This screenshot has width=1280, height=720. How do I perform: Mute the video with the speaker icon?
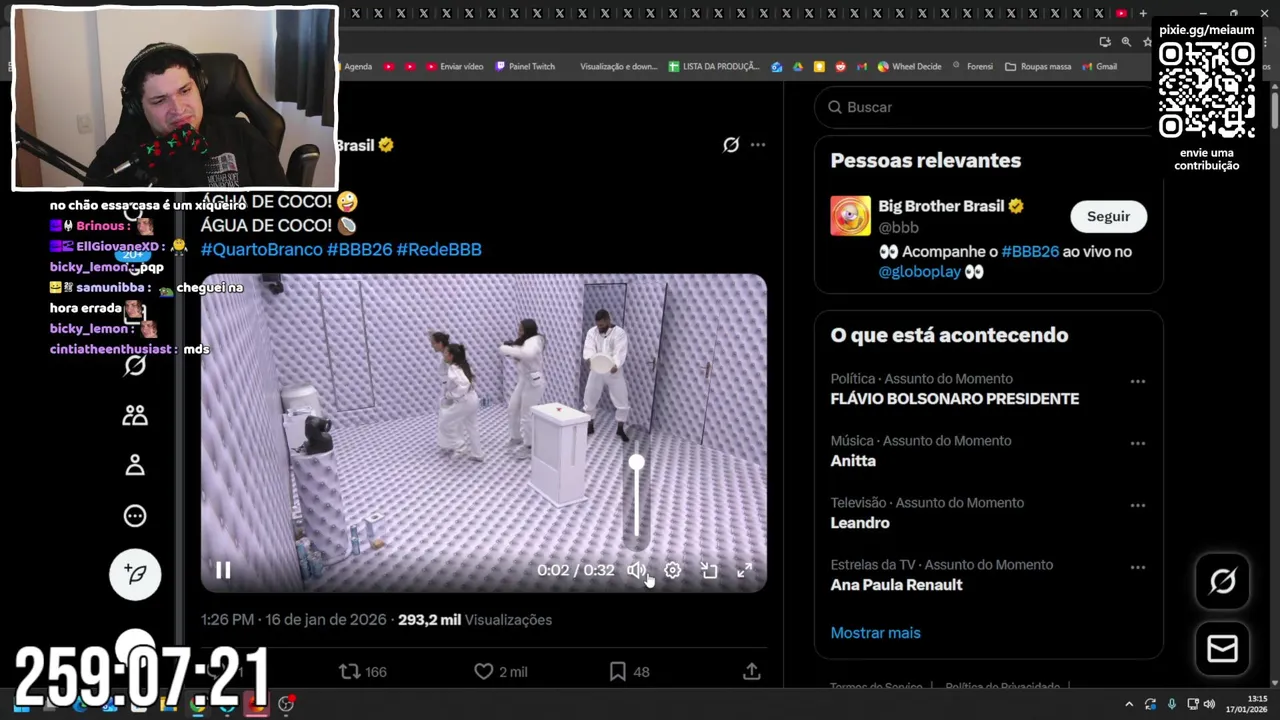[x=636, y=570]
